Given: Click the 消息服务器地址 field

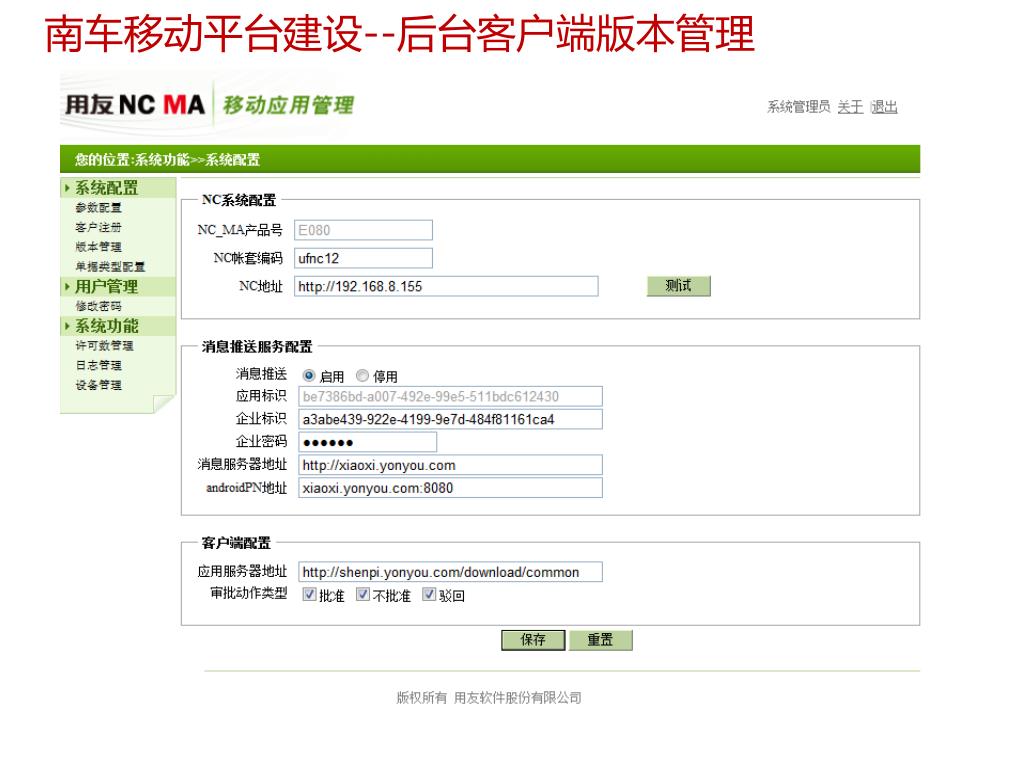Looking at the screenshot, I should pos(451,465).
